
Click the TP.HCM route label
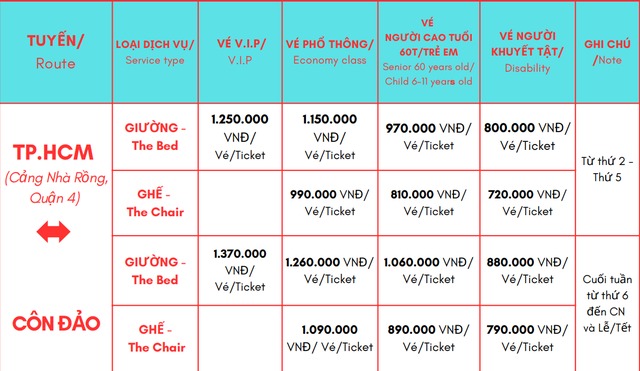(x=53, y=152)
